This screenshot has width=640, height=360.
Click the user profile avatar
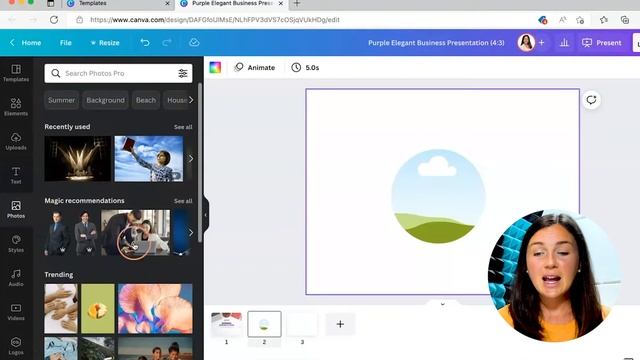pos(526,42)
